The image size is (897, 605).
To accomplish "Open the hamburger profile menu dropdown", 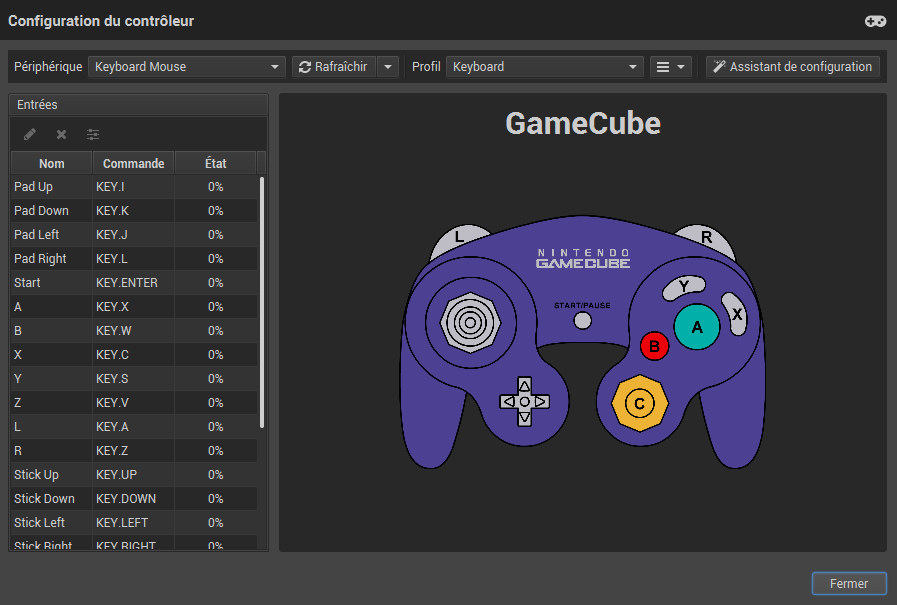I will tap(670, 67).
